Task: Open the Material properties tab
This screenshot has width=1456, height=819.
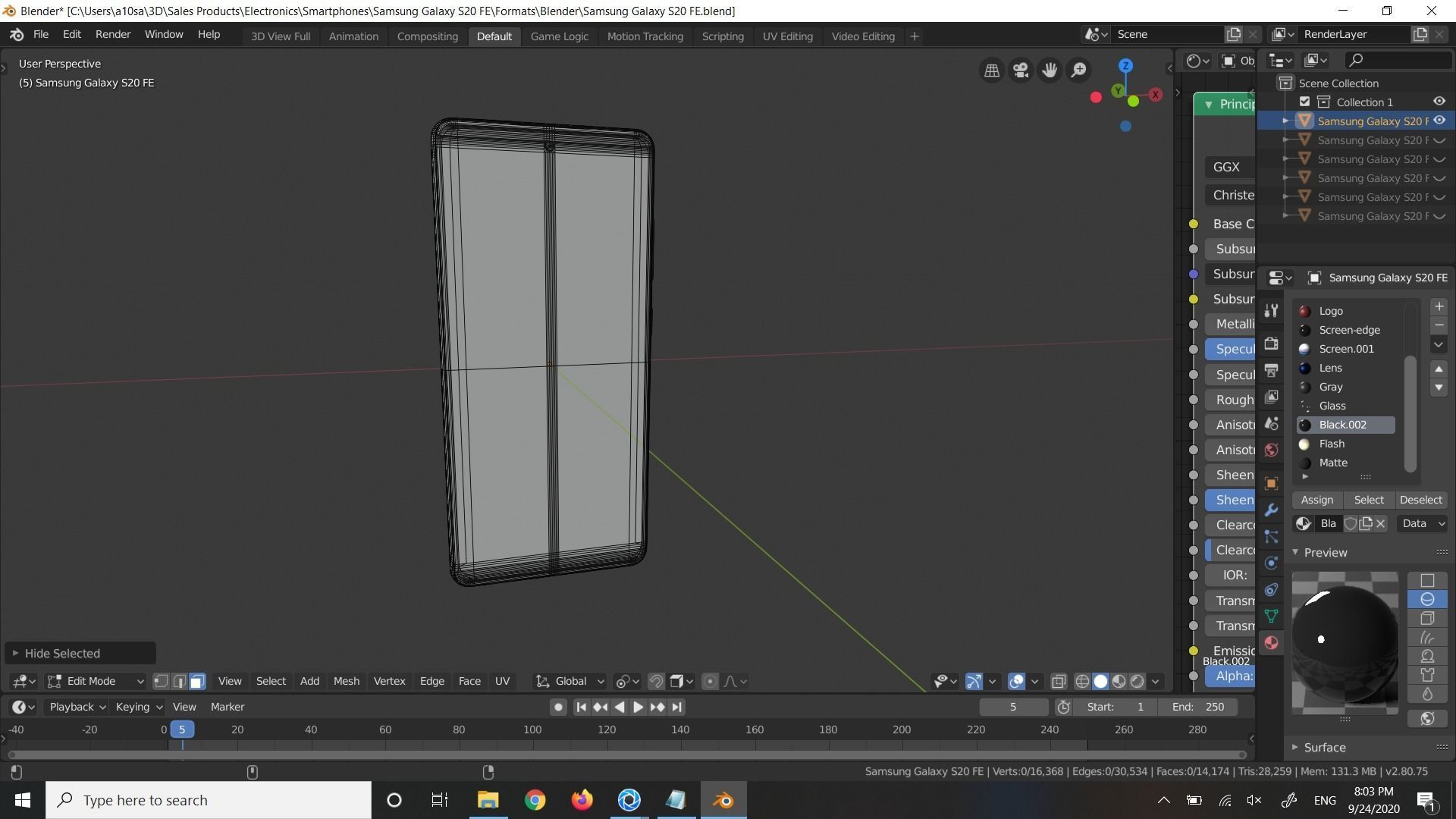Action: (x=1272, y=642)
